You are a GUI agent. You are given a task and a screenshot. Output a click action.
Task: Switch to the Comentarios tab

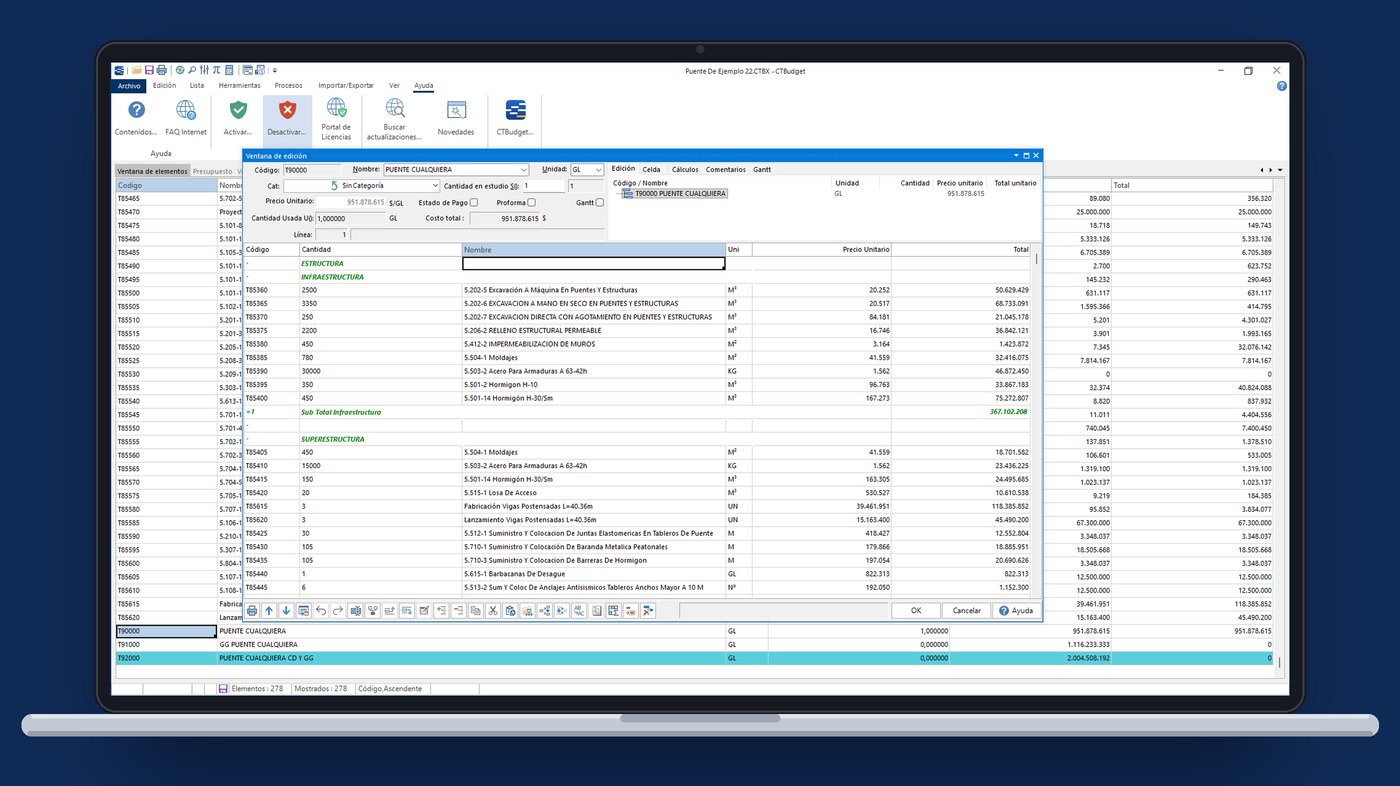tap(725, 170)
